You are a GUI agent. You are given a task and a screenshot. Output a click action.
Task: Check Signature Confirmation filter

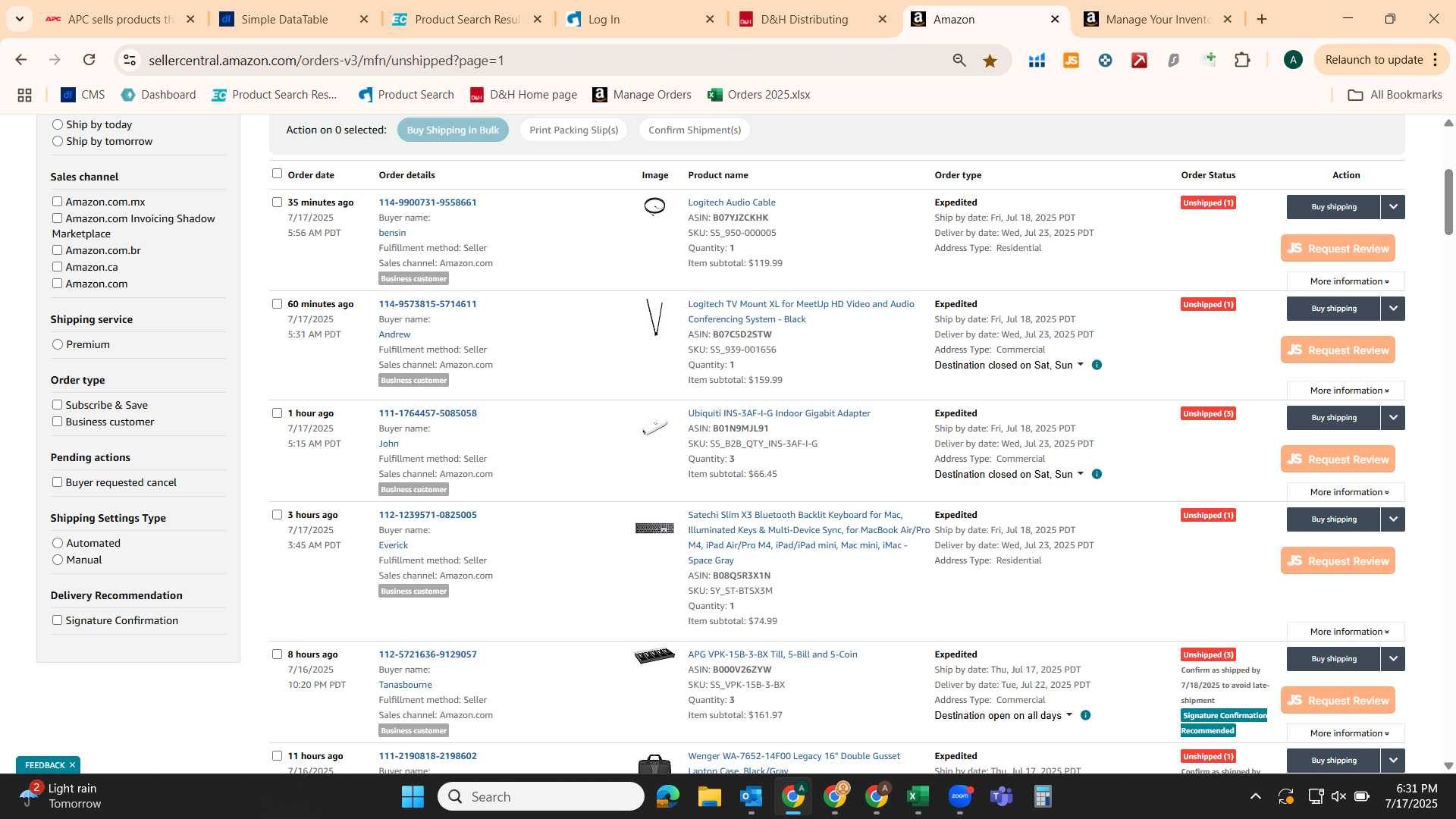(x=57, y=620)
